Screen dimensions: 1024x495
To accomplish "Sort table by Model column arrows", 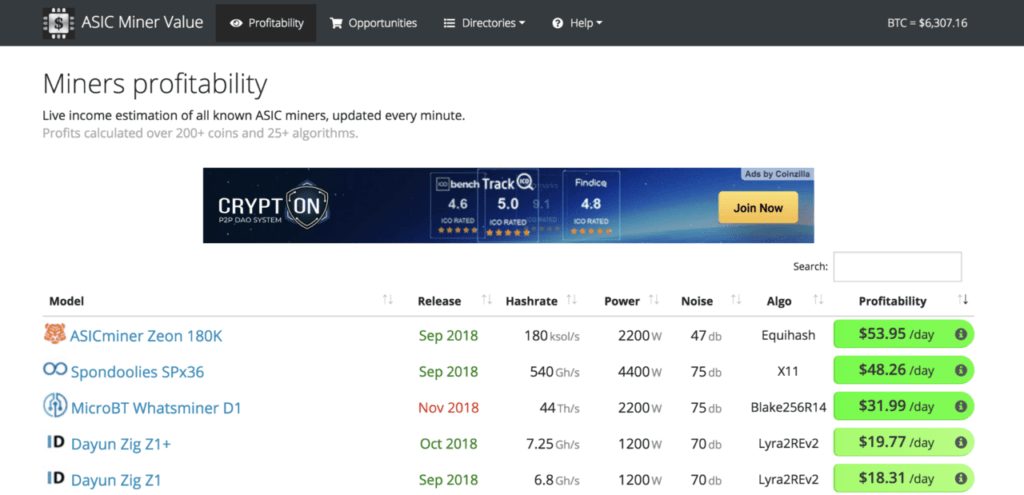I will point(388,300).
